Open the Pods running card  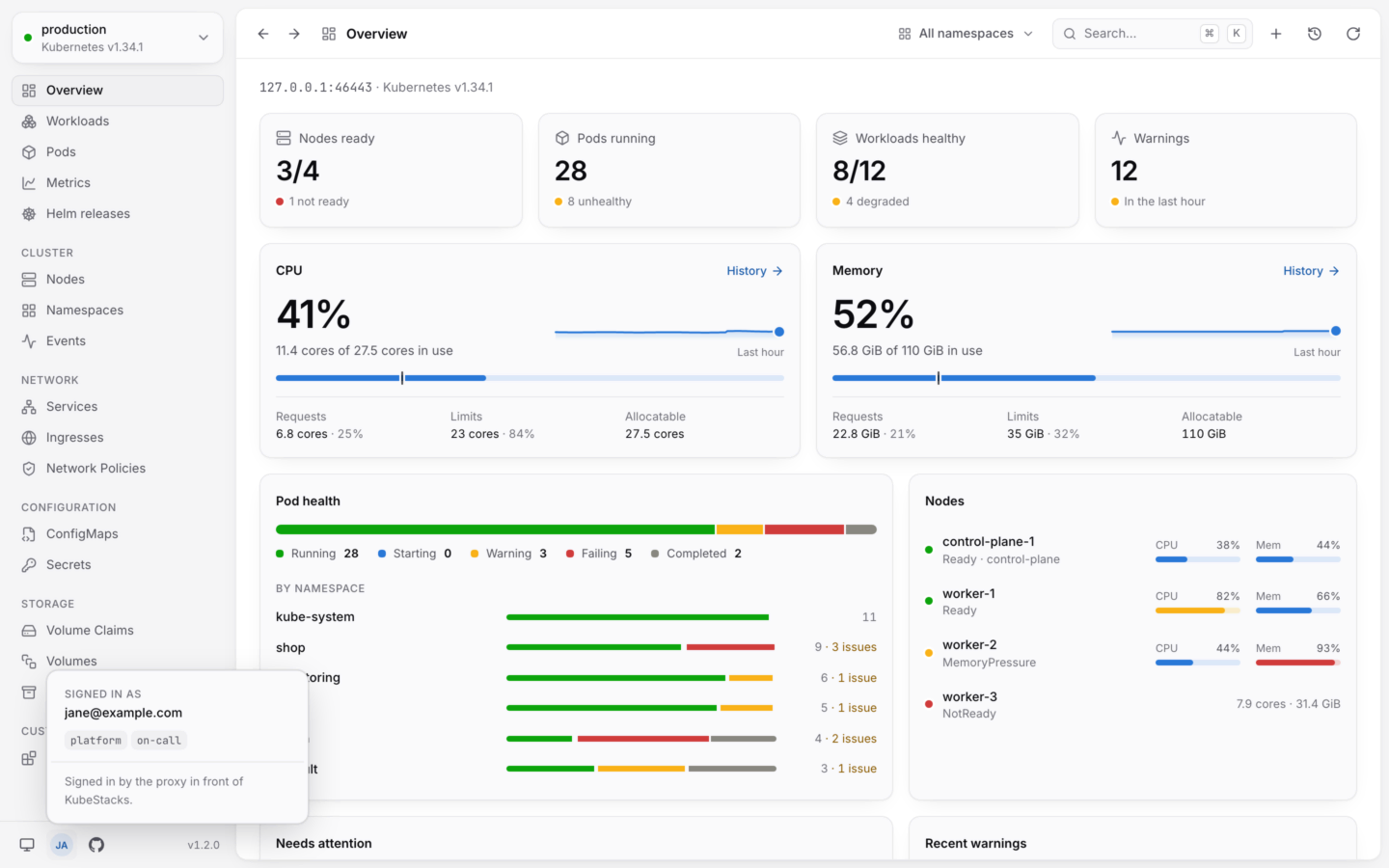669,171
